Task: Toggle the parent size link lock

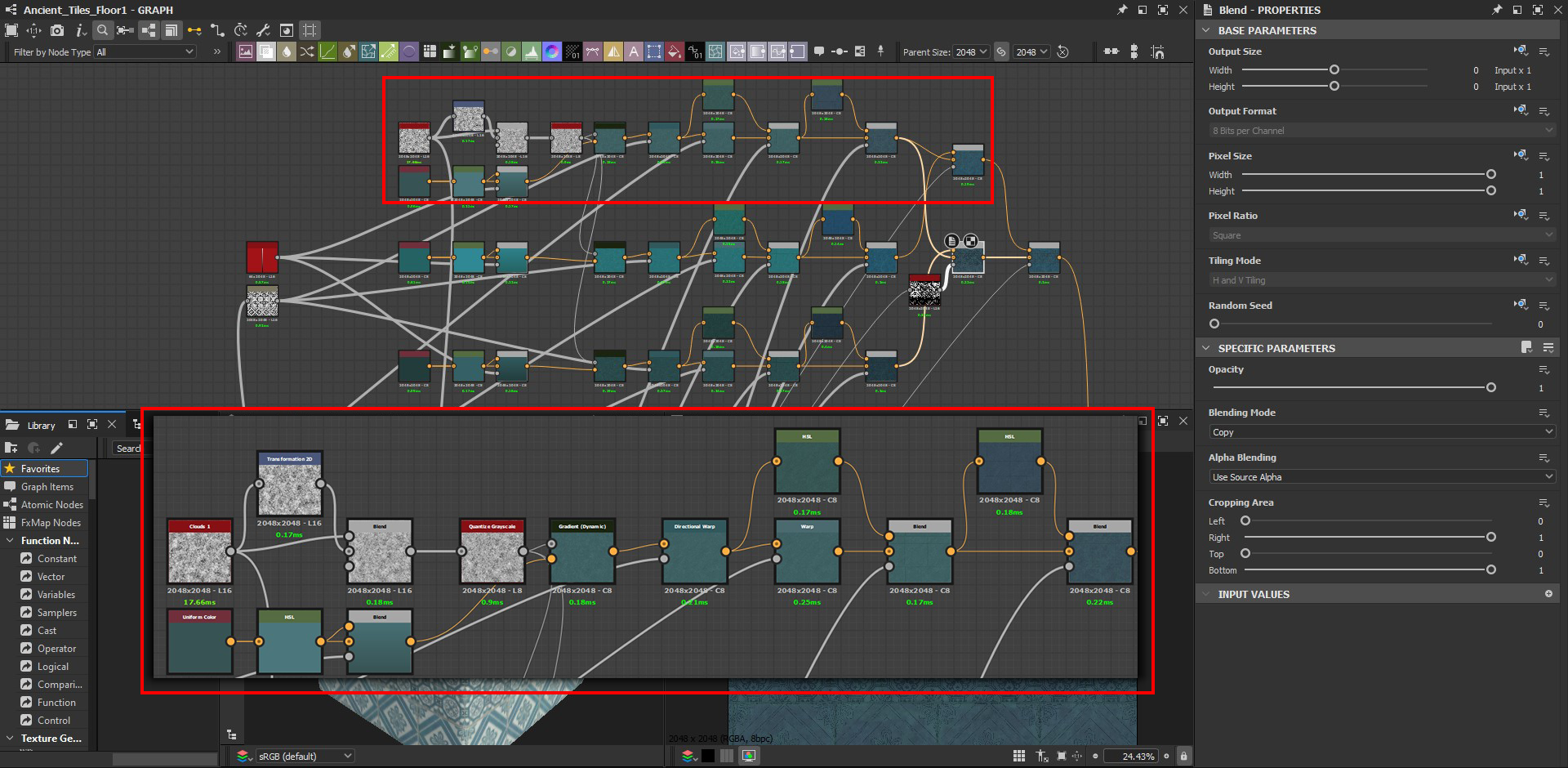Action: [x=1001, y=51]
